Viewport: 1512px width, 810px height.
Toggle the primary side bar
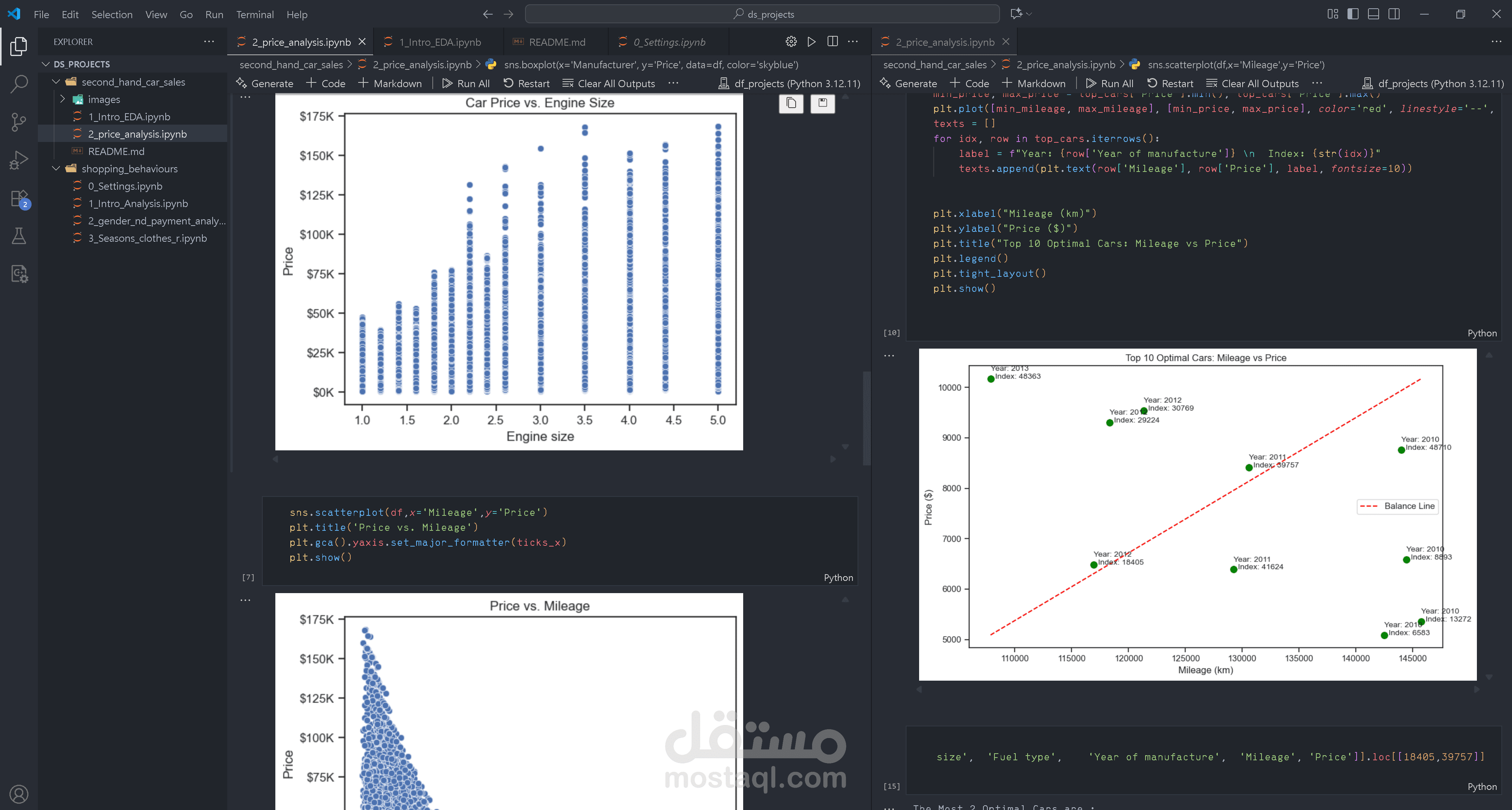1352,14
